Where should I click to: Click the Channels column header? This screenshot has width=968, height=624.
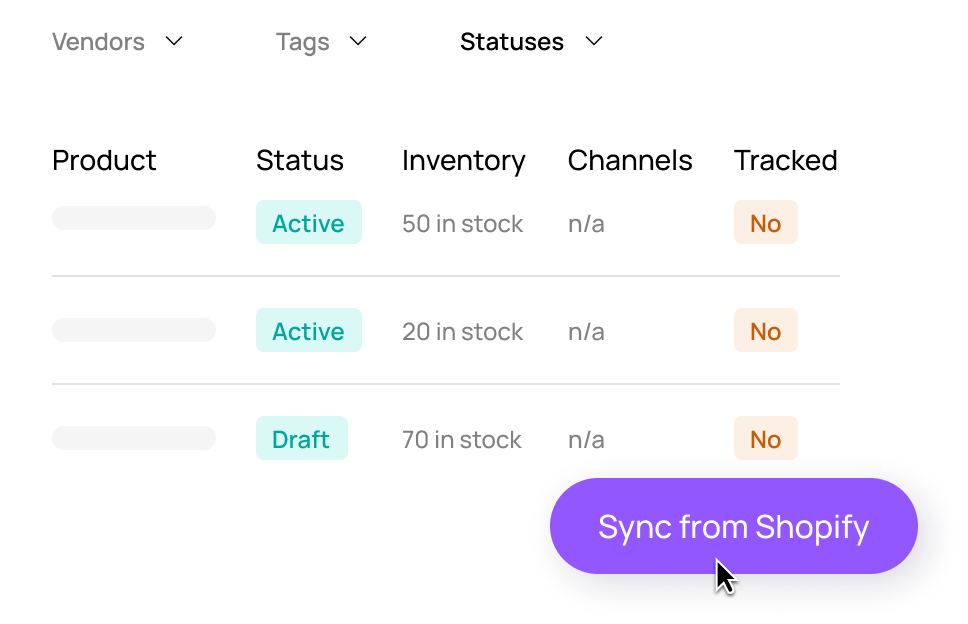(629, 160)
